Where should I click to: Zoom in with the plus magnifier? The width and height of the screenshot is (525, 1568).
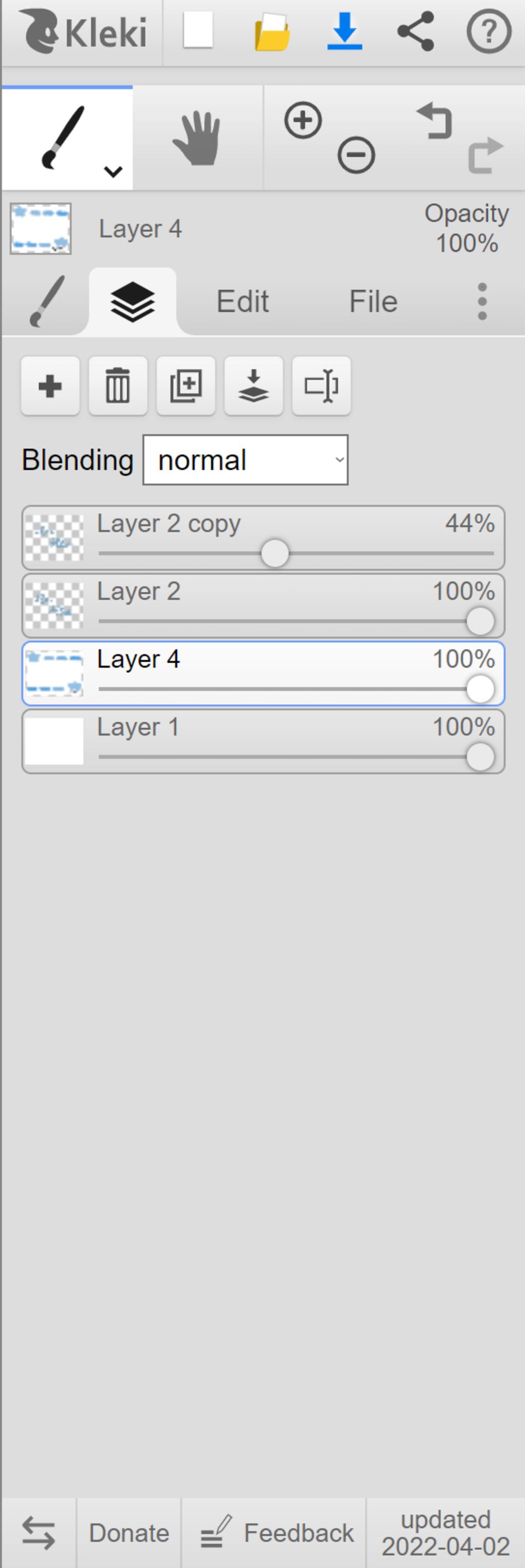tap(303, 121)
